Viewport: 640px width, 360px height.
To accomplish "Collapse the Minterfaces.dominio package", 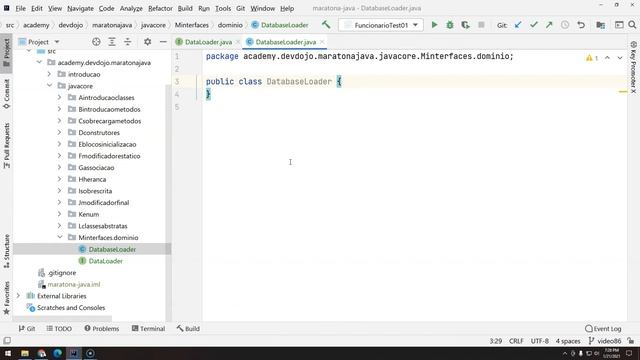I will [x=60, y=237].
